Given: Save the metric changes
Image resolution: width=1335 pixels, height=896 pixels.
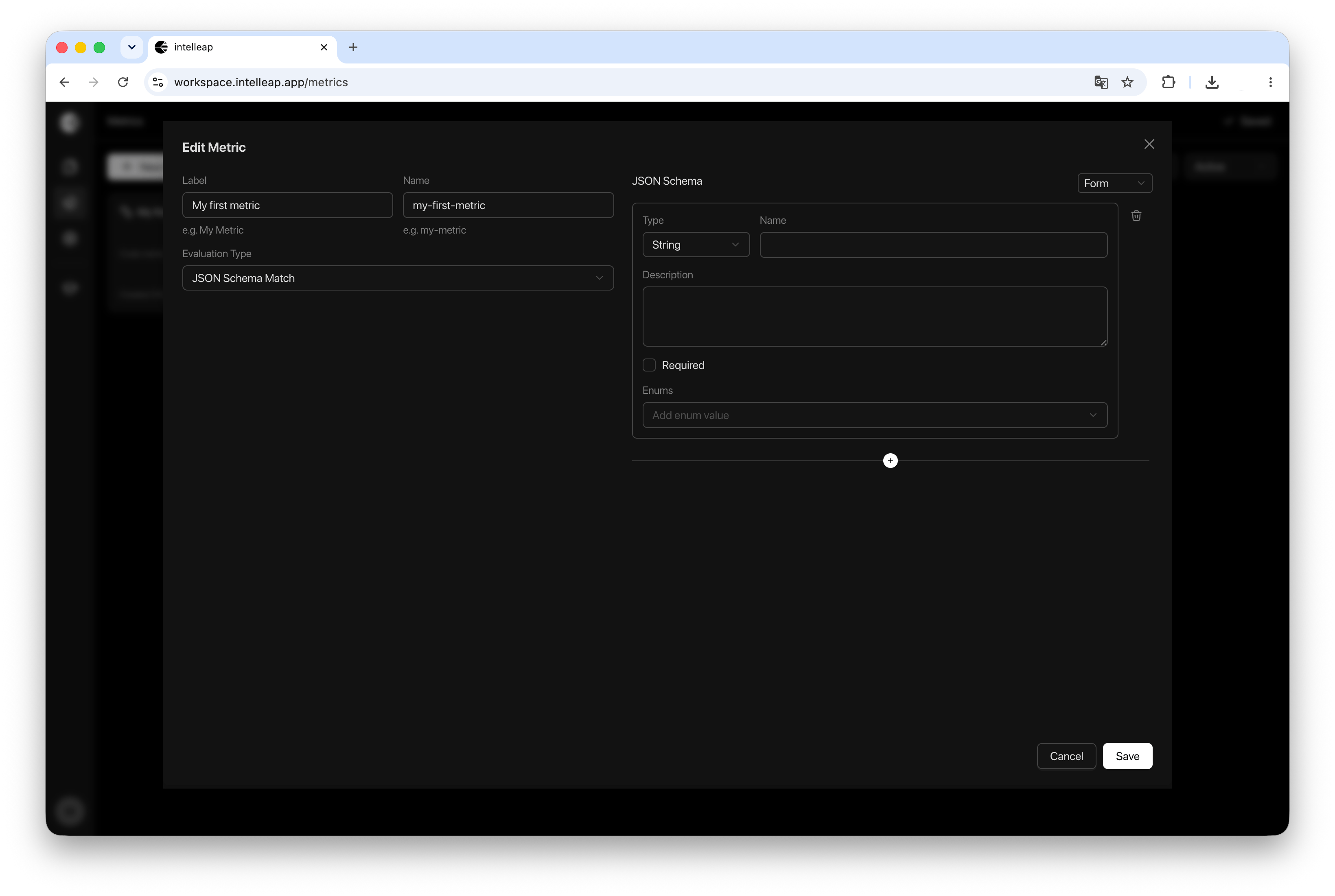Looking at the screenshot, I should click(1127, 756).
